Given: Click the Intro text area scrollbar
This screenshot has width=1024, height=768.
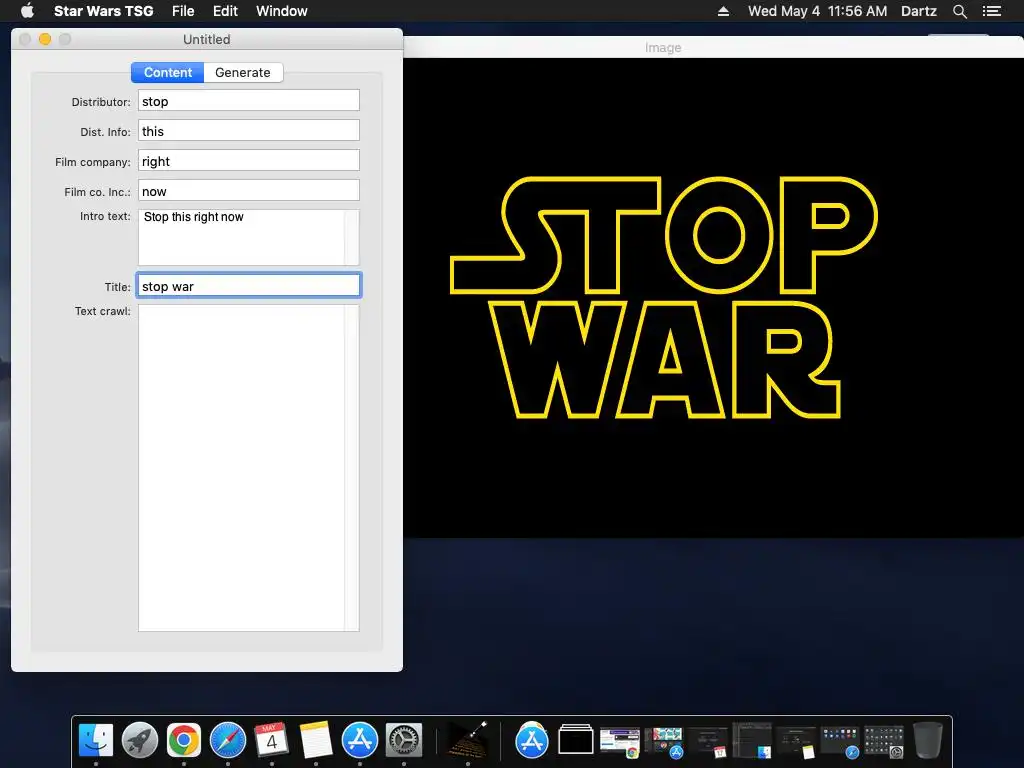Looking at the screenshot, I should 352,238.
